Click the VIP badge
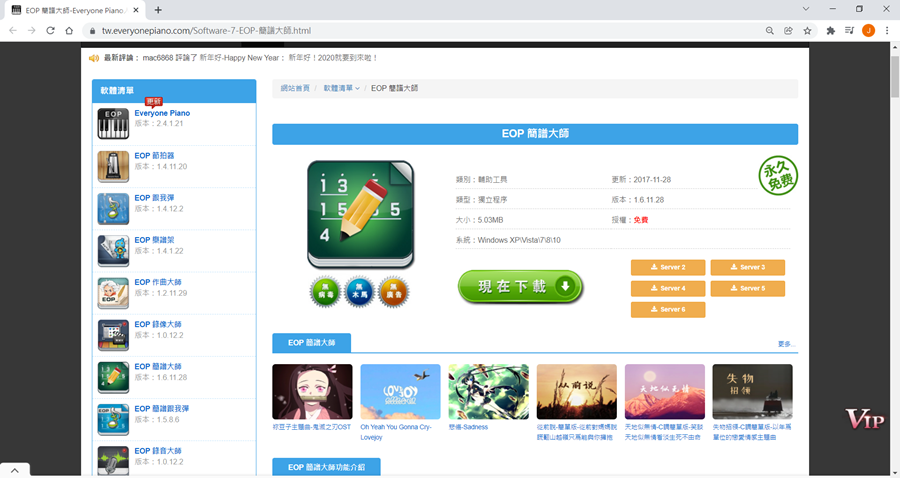The height and width of the screenshot is (478, 900). 864,419
